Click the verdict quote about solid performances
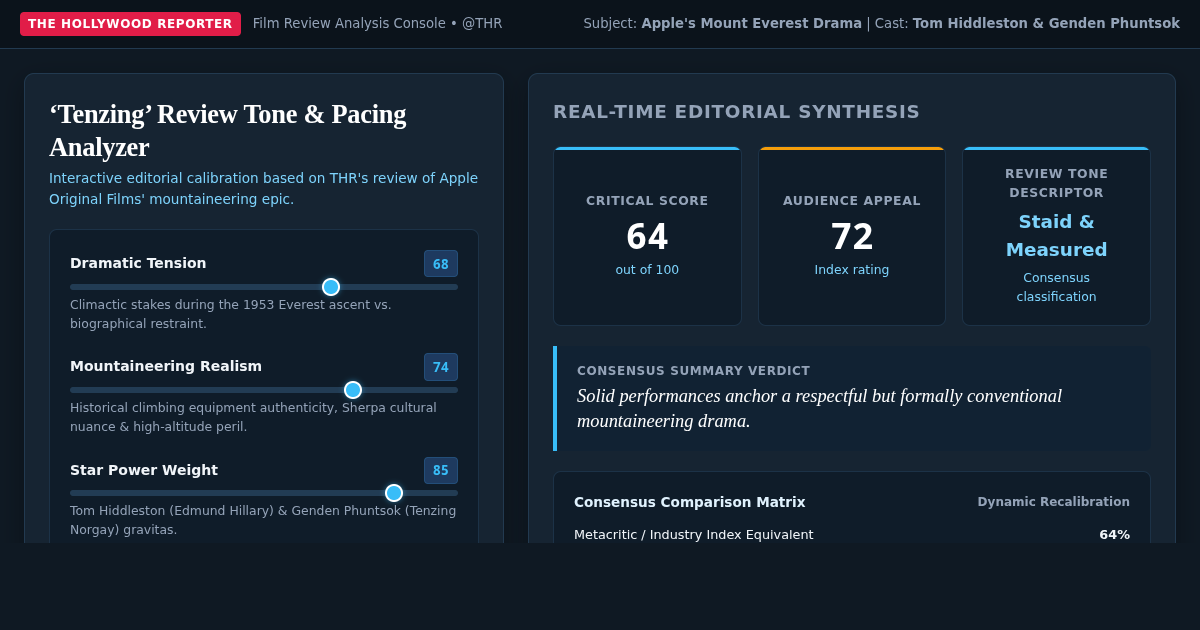1200x630 pixels. 820,408
